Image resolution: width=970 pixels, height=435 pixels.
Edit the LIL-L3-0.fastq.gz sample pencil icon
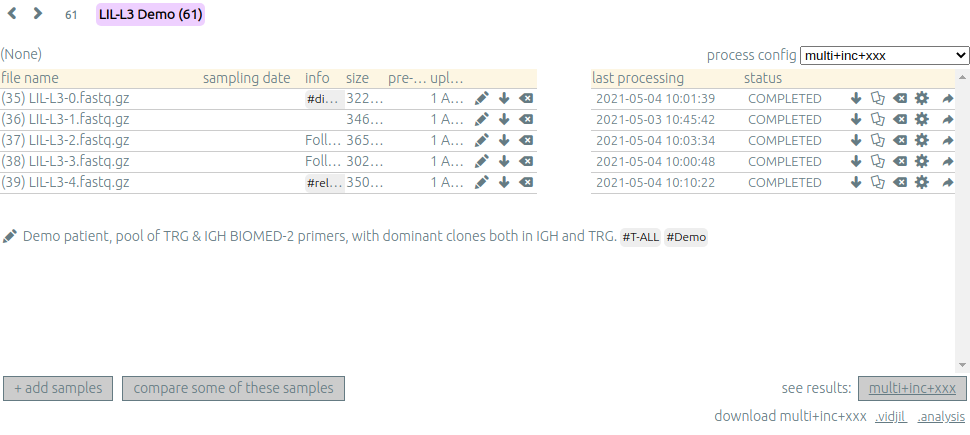(x=482, y=98)
